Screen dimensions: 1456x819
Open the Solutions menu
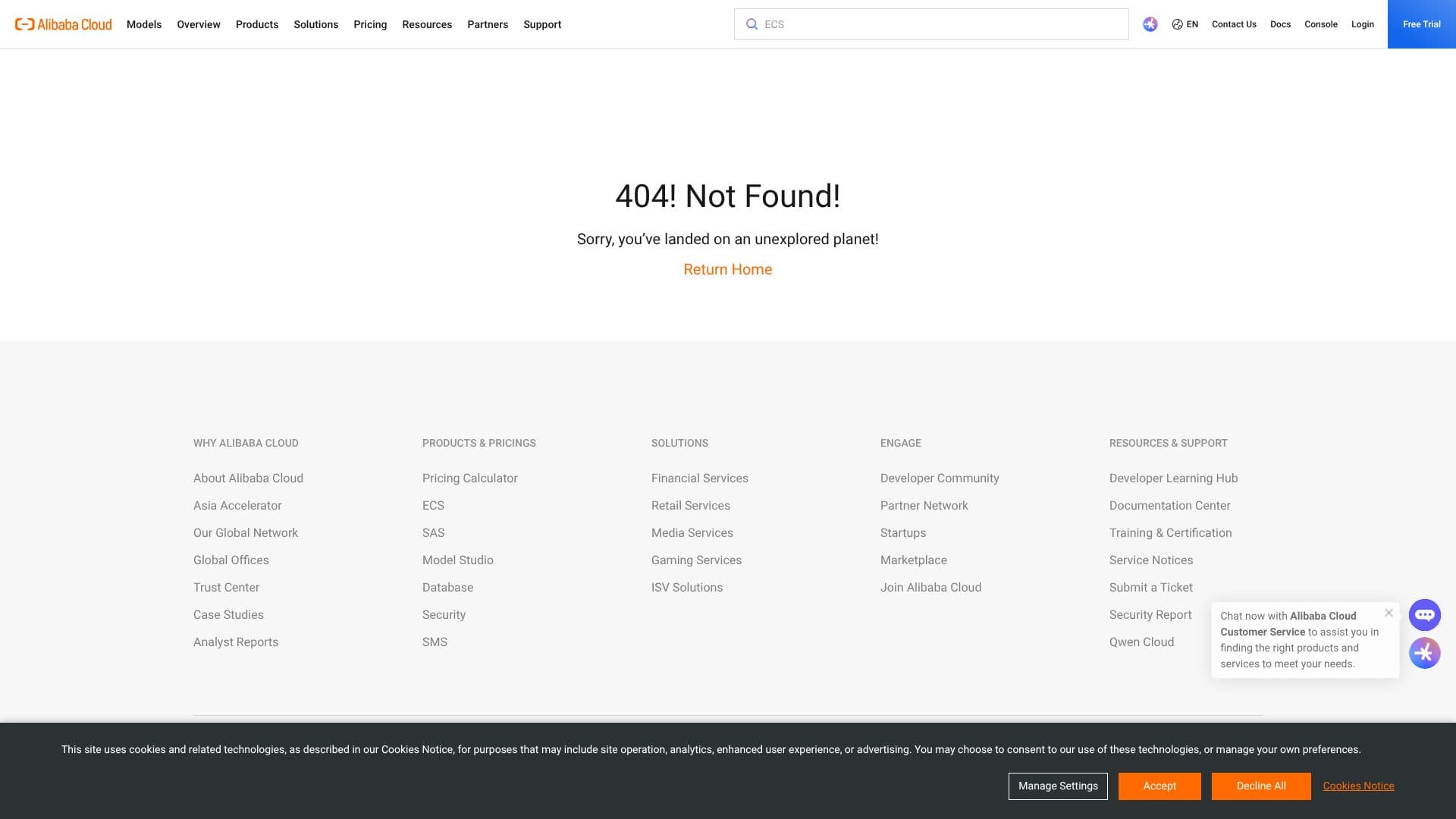pos(316,24)
